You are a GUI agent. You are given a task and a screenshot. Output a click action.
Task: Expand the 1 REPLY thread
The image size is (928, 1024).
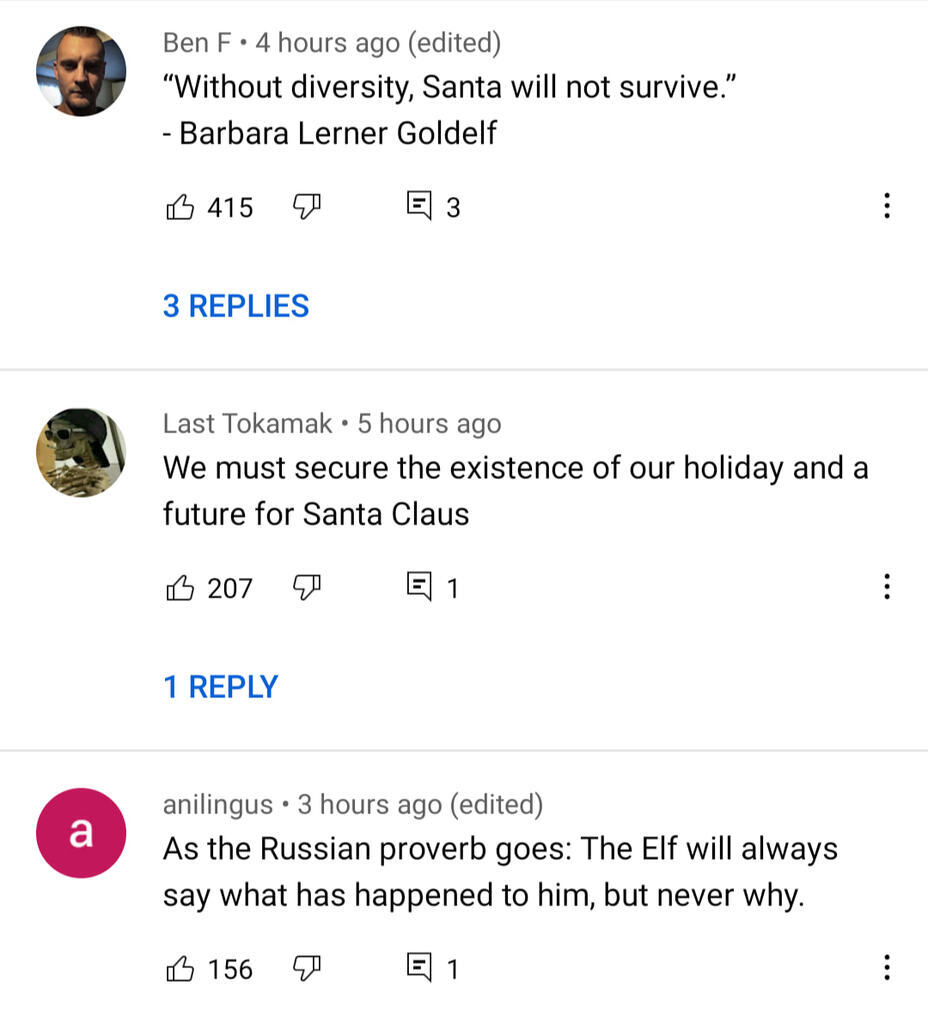[x=221, y=687]
